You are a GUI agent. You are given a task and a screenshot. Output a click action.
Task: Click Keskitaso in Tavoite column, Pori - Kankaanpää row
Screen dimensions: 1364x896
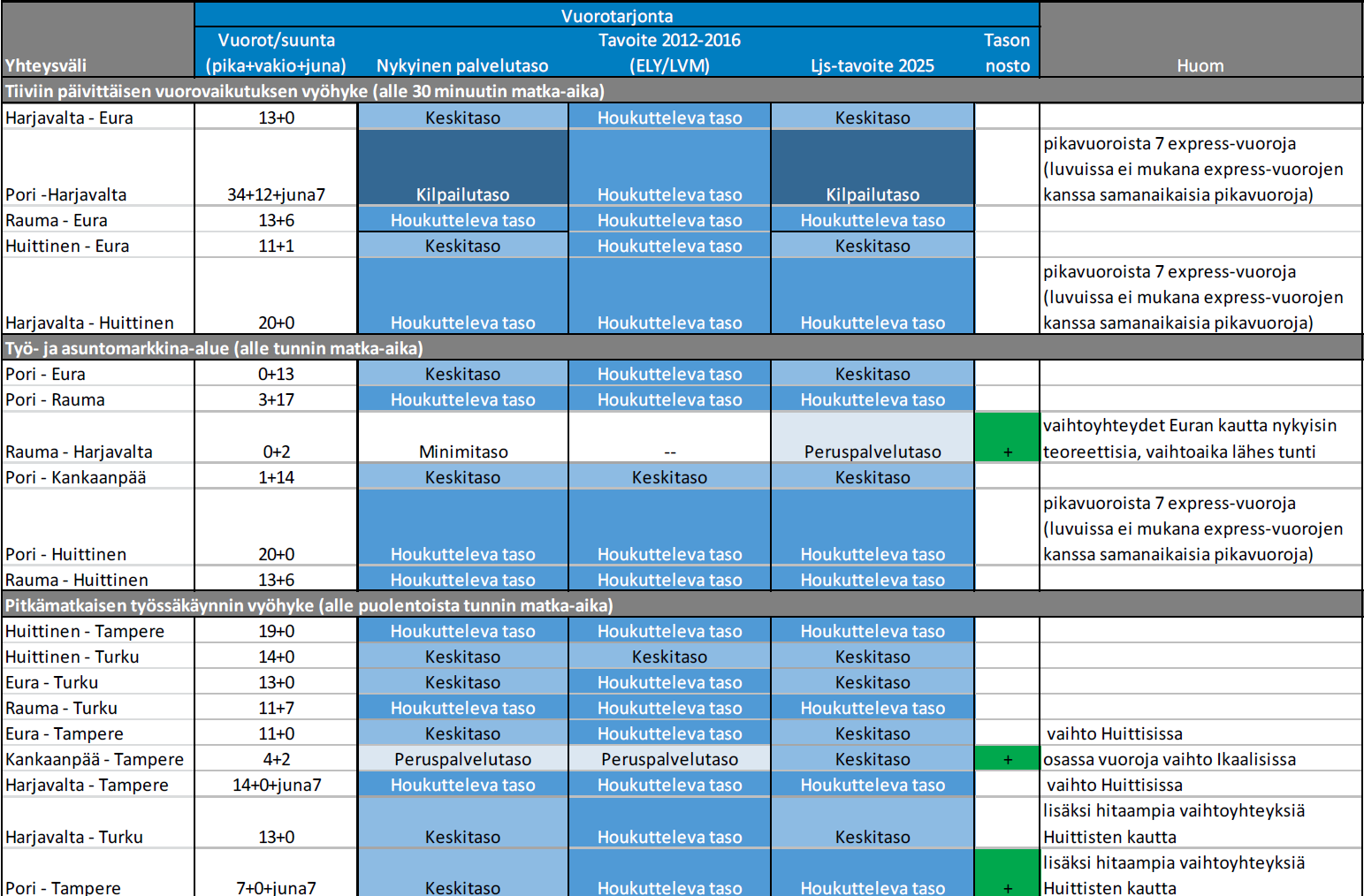click(669, 477)
